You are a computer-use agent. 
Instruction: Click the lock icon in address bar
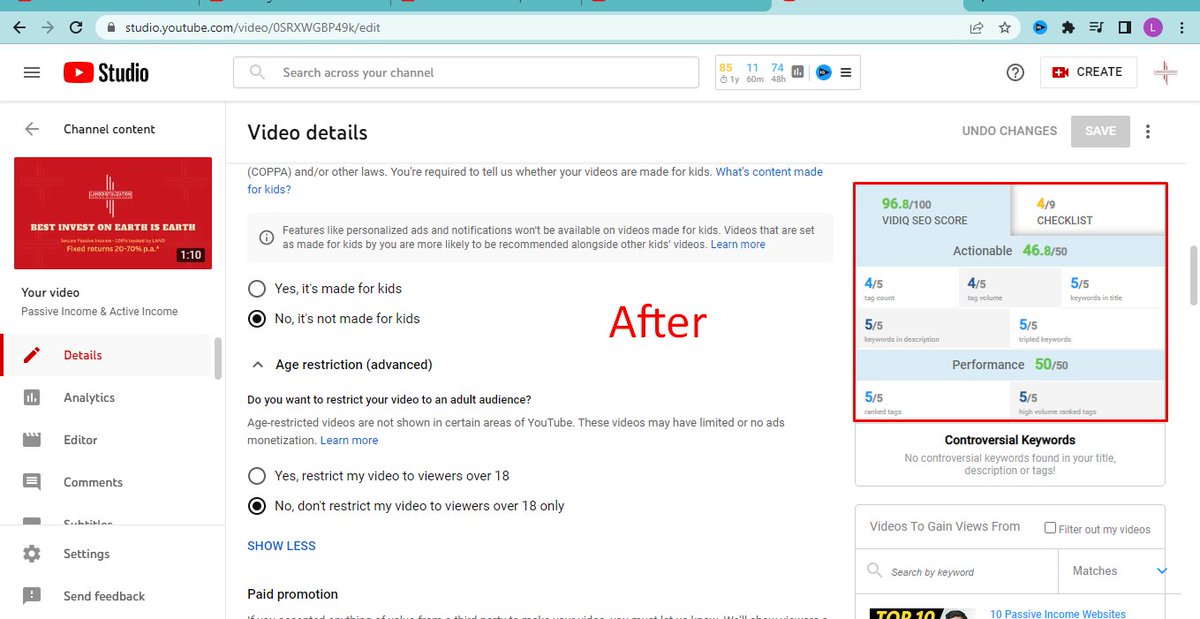pos(111,28)
